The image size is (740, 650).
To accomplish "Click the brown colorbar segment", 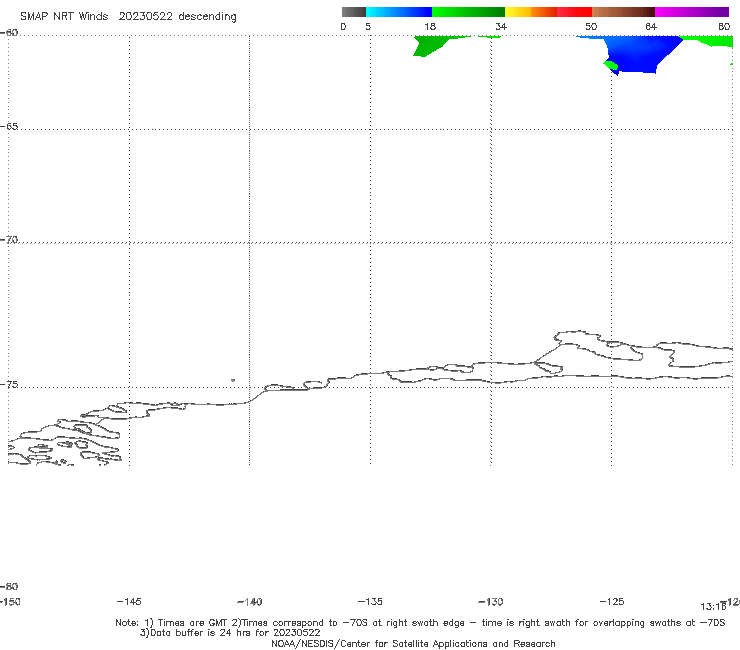I will pyautogui.click(x=623, y=12).
